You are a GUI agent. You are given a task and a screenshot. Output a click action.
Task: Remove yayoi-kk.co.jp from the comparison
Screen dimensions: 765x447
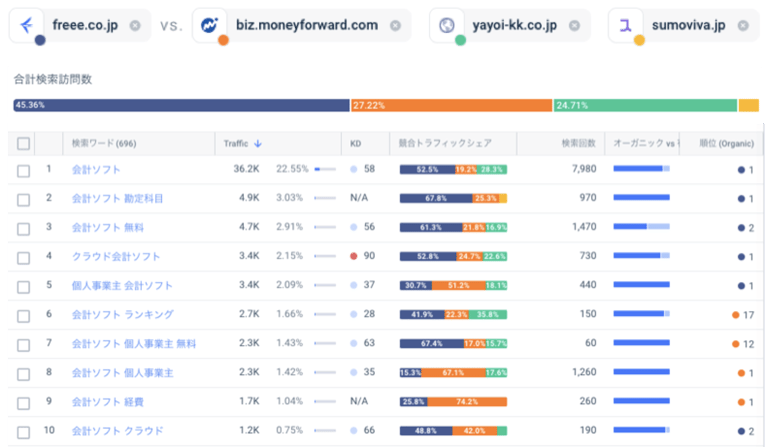[x=575, y=25]
